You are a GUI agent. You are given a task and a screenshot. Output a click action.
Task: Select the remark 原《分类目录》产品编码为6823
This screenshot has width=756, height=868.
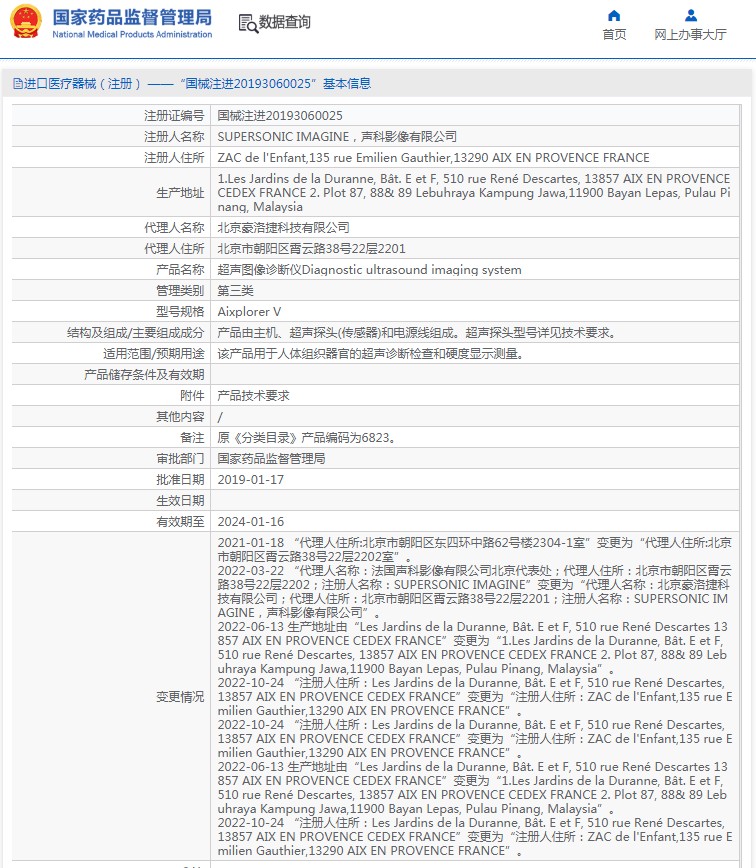point(307,438)
